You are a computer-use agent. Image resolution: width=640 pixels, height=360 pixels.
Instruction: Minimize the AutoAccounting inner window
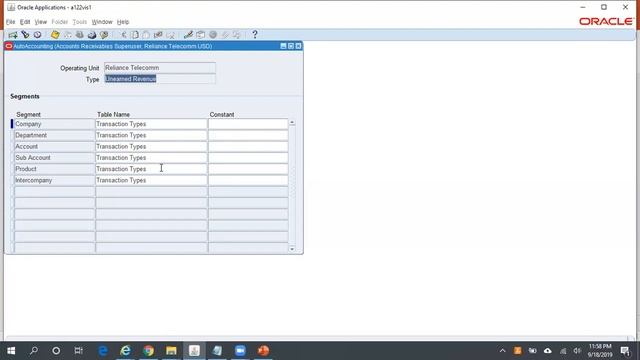[283, 46]
